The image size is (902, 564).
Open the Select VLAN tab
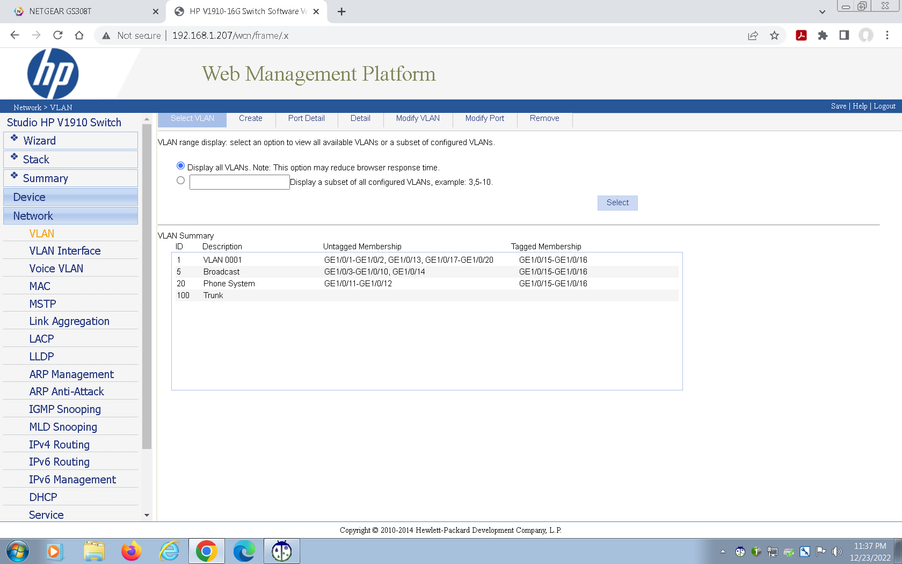click(192, 119)
